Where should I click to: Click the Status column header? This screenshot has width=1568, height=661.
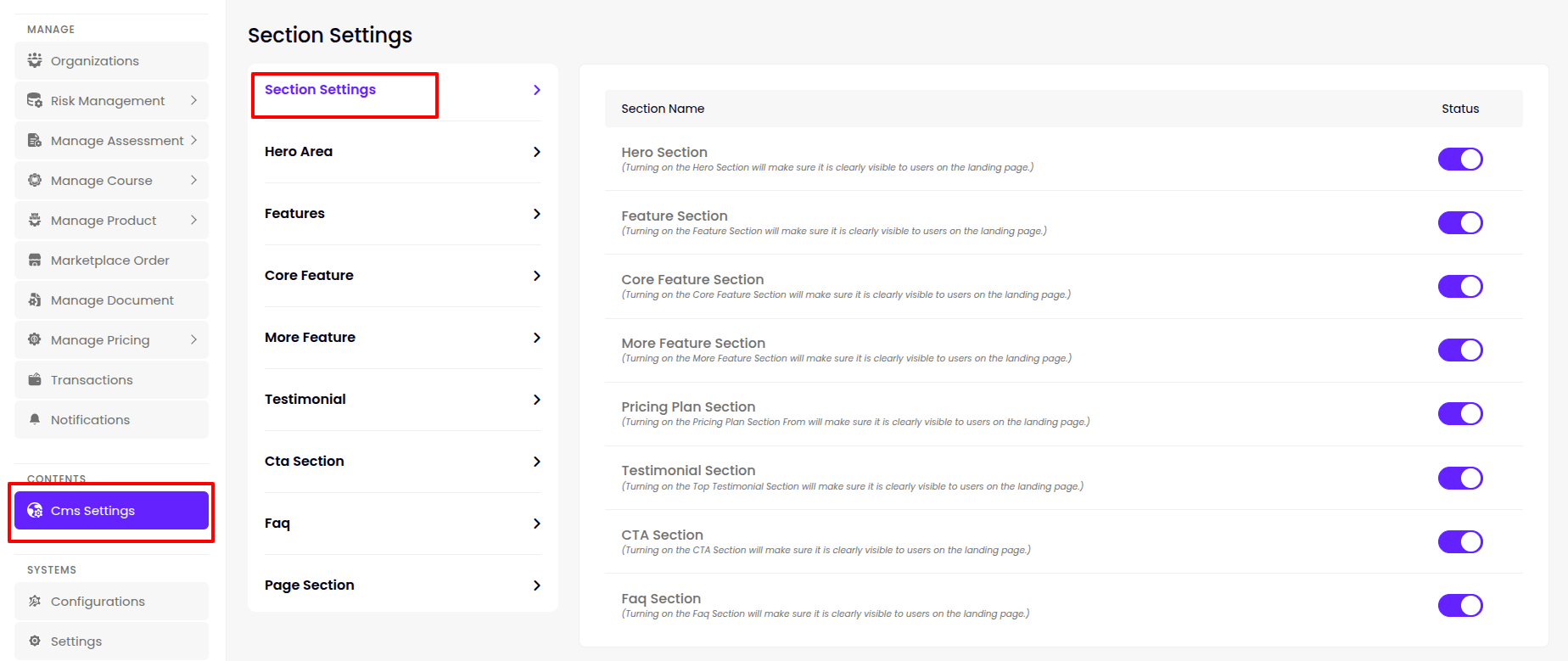pos(1459,109)
